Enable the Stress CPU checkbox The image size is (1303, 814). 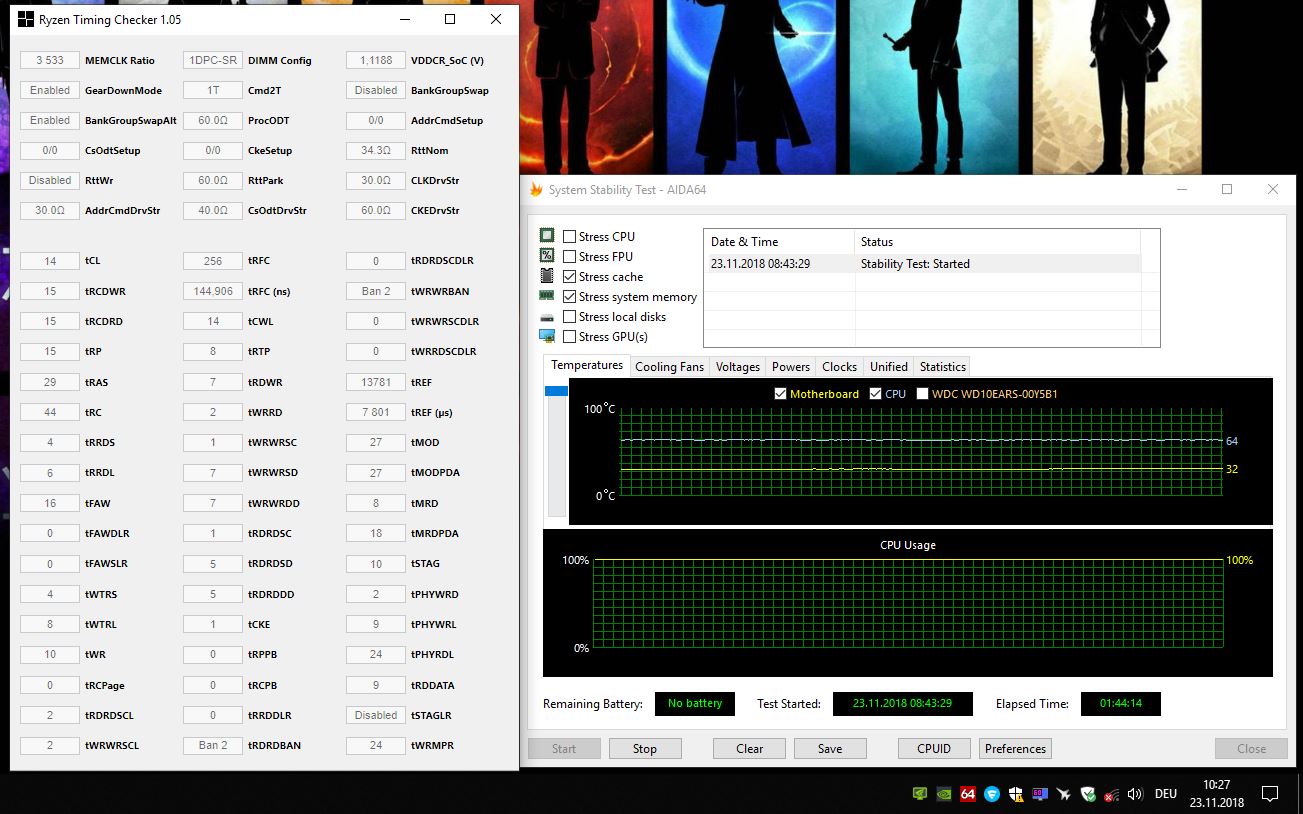click(569, 236)
